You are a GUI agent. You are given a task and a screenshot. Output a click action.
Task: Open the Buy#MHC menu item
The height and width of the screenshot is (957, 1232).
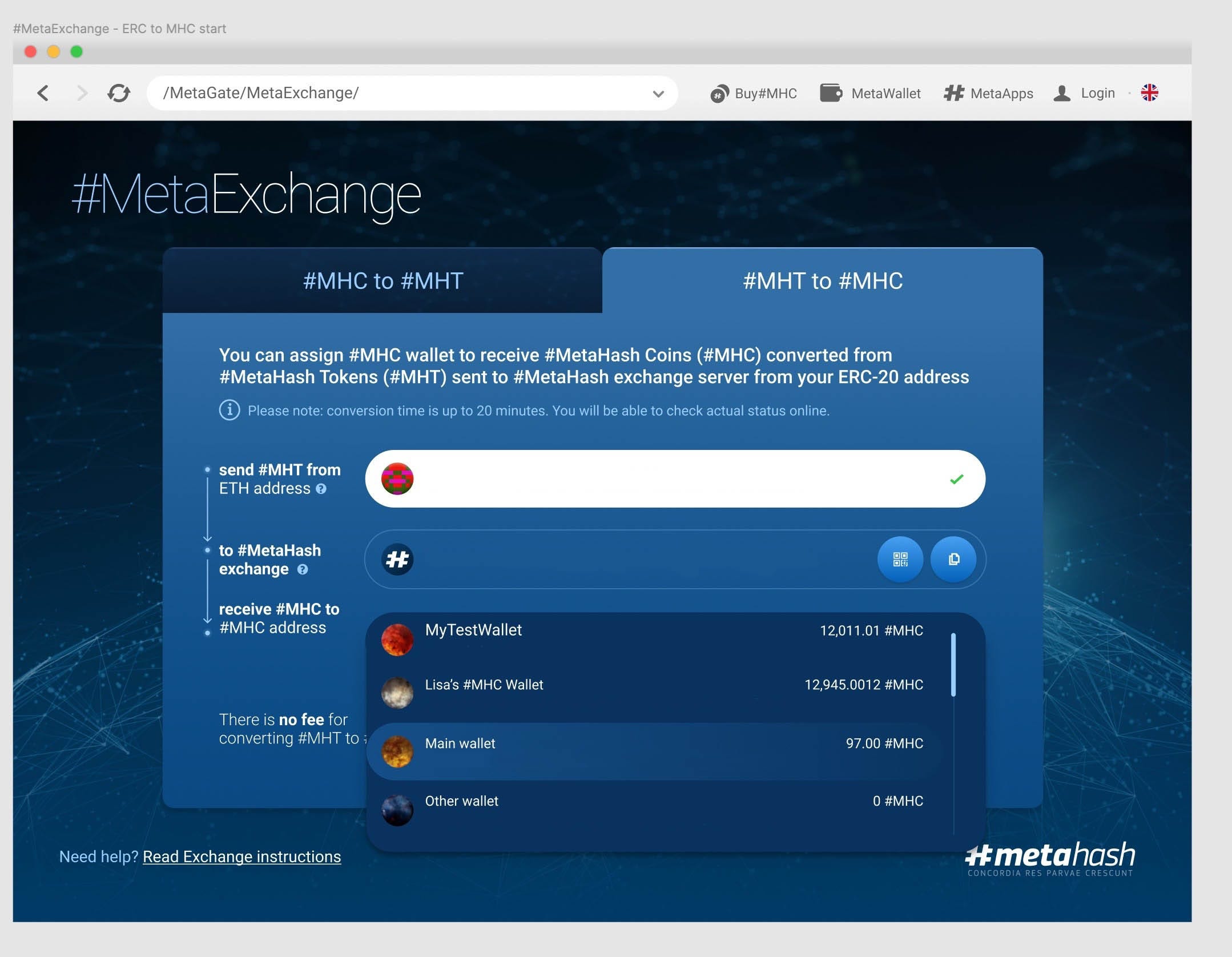coord(753,93)
